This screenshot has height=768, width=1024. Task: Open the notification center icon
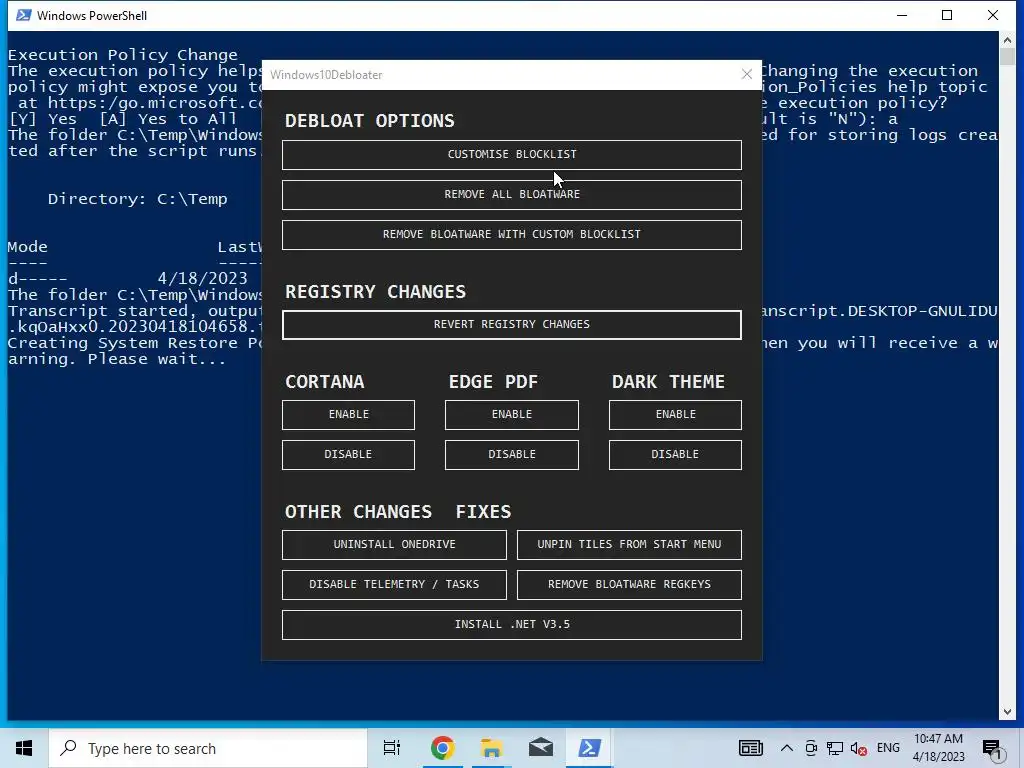pyautogui.click(x=992, y=748)
